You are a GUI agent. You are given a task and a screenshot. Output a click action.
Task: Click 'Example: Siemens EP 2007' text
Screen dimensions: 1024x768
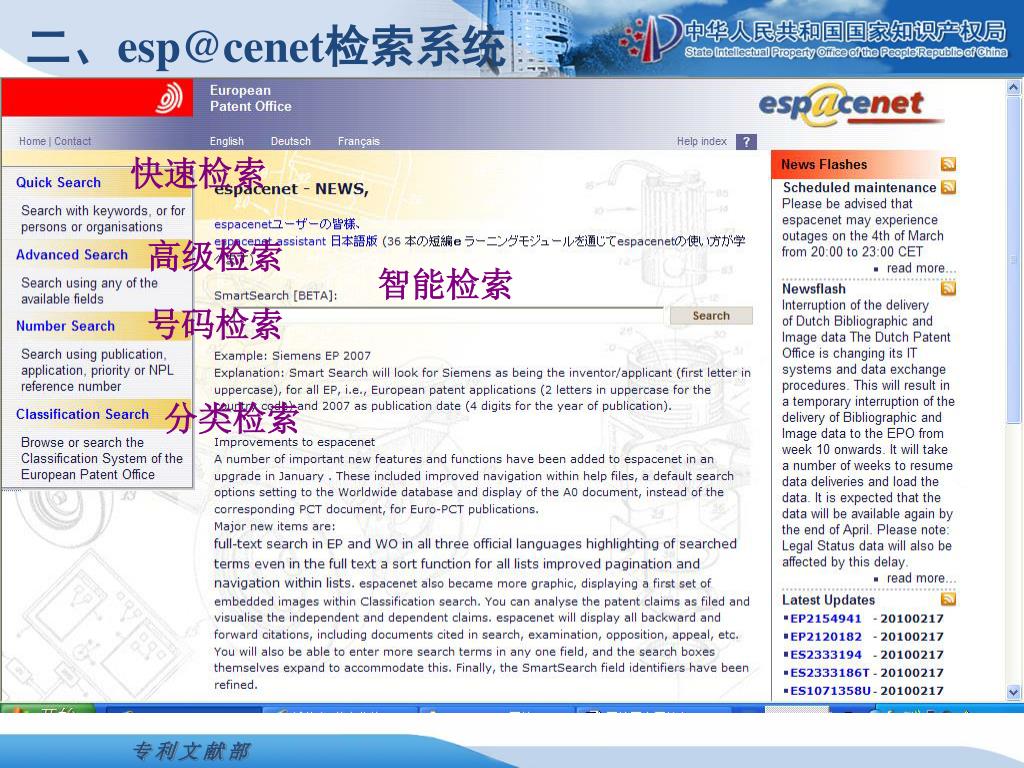click(x=292, y=356)
